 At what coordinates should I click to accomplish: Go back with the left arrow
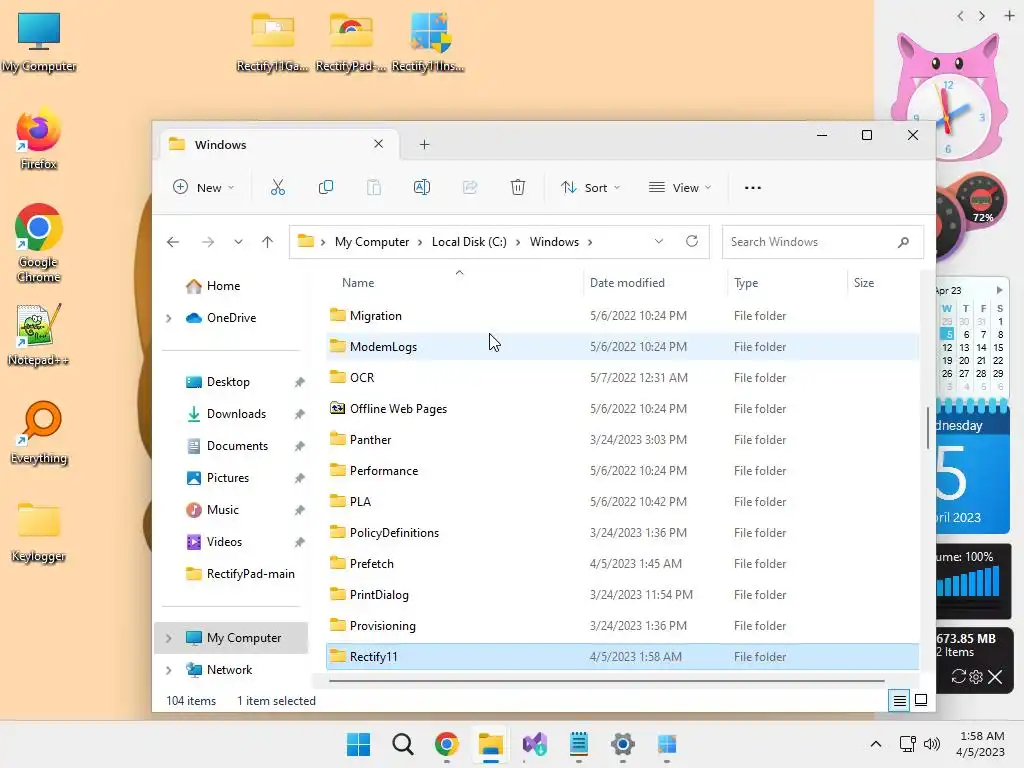point(173,242)
